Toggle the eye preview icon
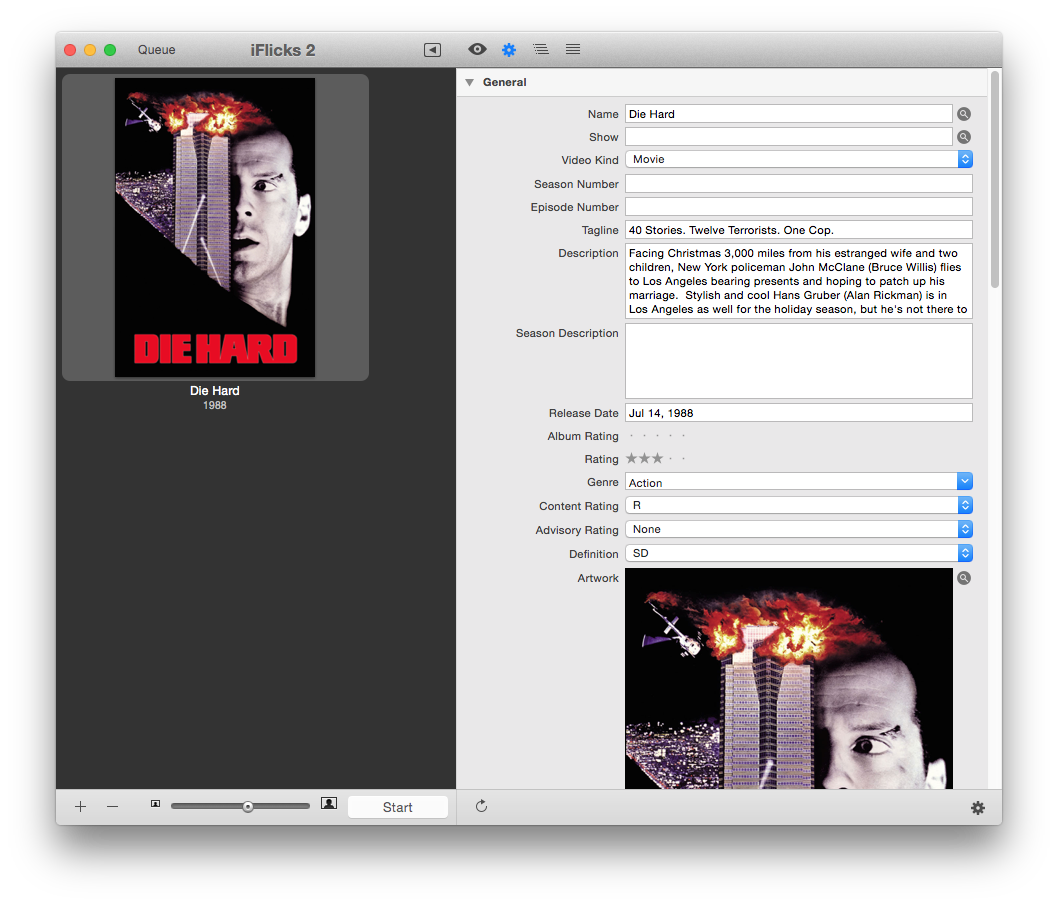The height and width of the screenshot is (905, 1058). point(477,49)
